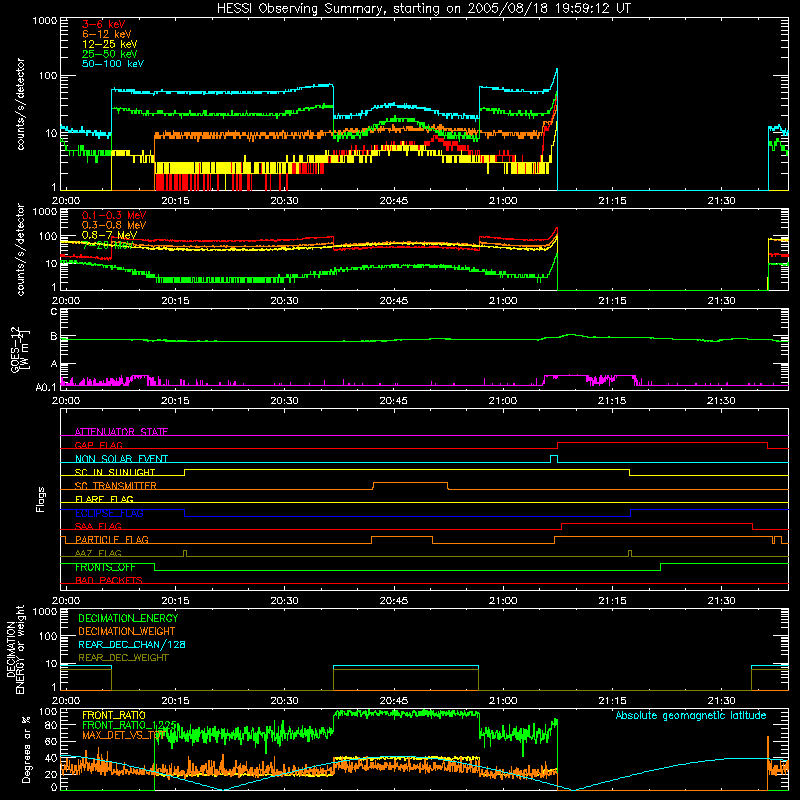800x800 pixels.
Task: Select the NON_SOLAR_EVENT flag label
Action: (121, 459)
